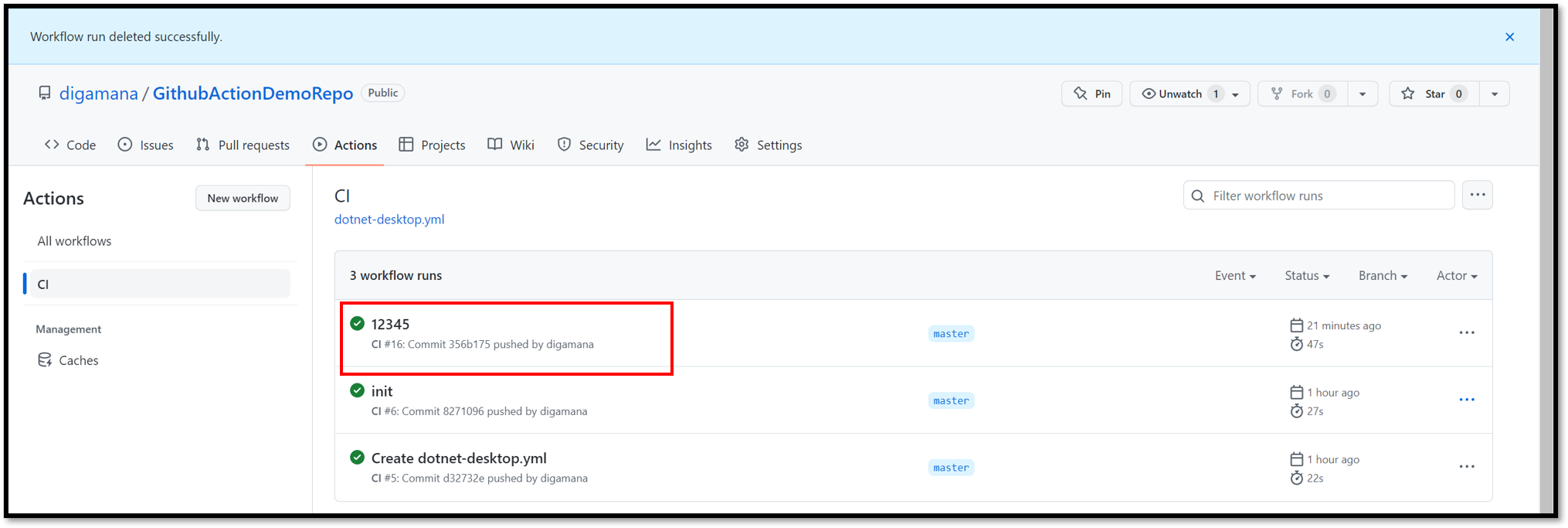
Task: Open the workflow options ellipsis beside filter box
Action: [1477, 195]
